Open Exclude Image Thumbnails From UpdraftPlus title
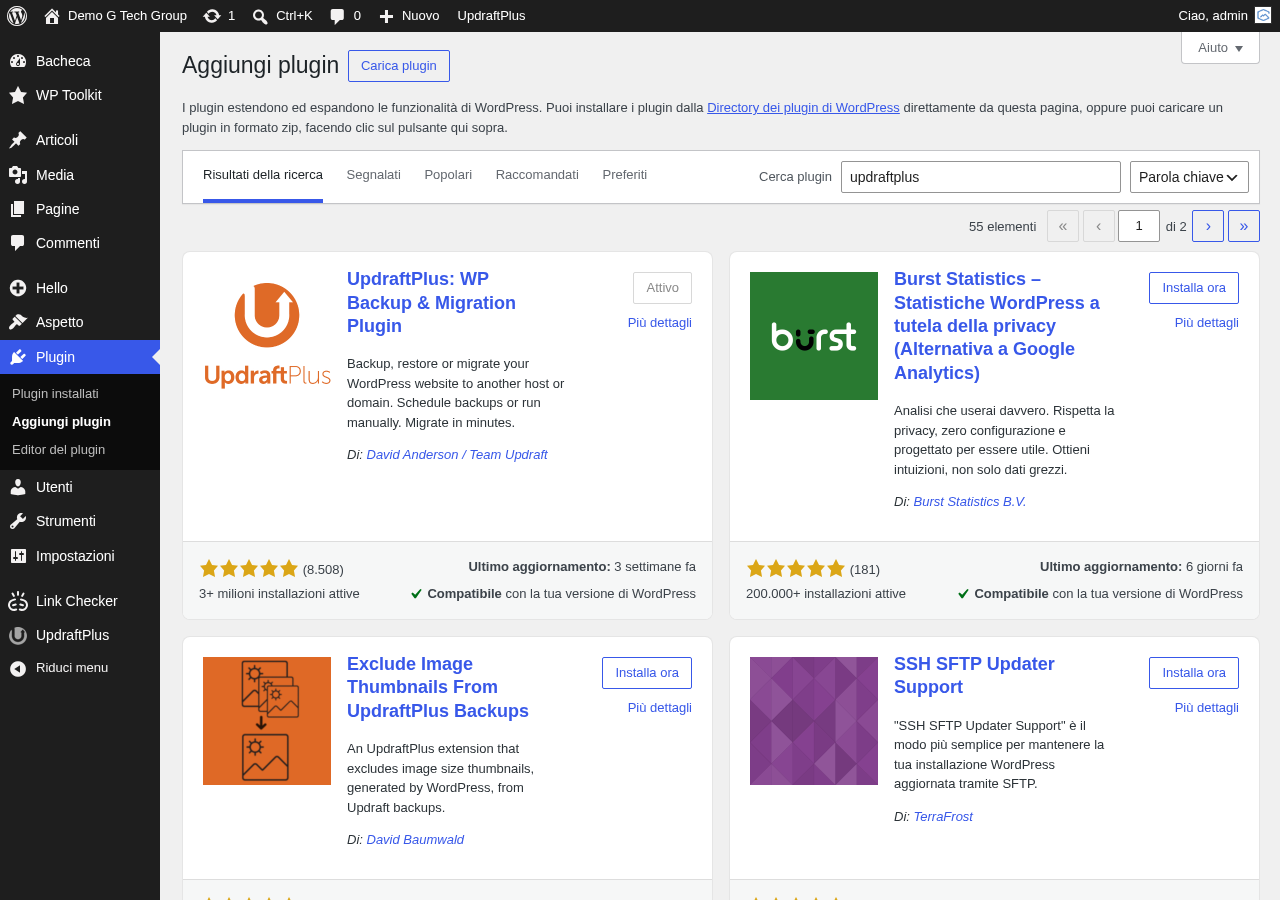Image resolution: width=1280 pixels, height=900 pixels. coord(438,687)
